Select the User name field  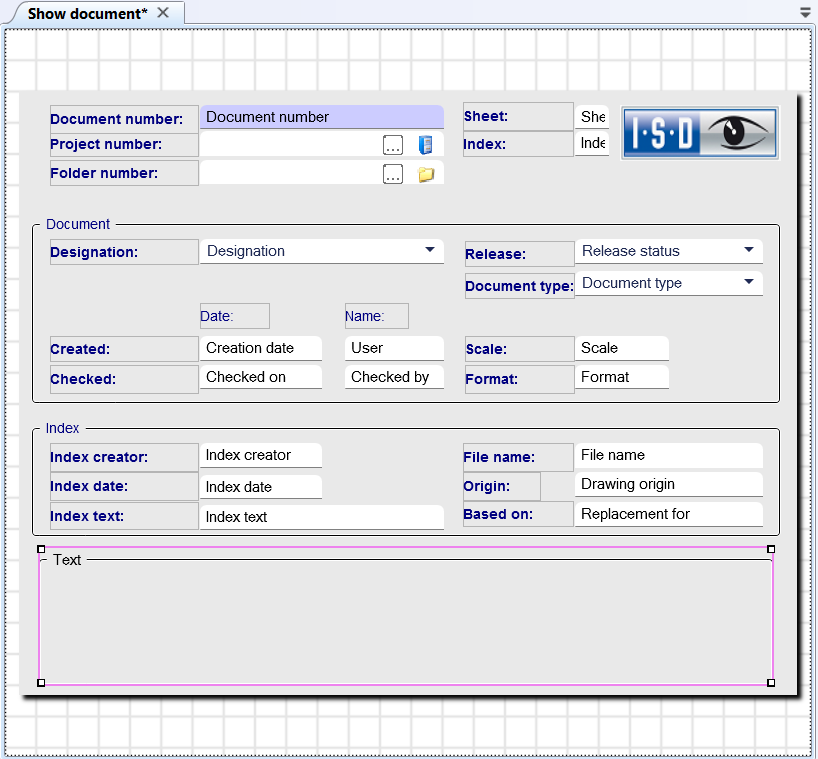coord(394,348)
